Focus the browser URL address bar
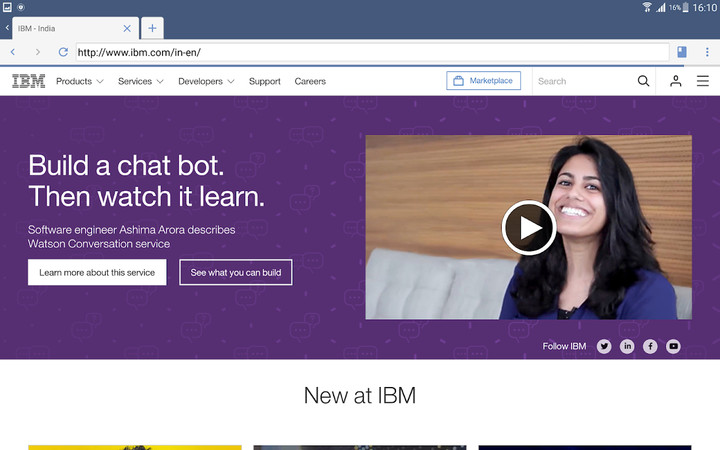The image size is (720, 450). [370, 52]
